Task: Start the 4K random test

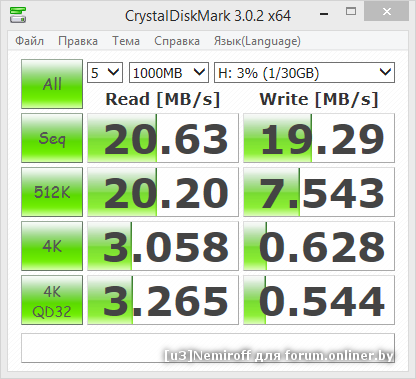Action: point(52,246)
